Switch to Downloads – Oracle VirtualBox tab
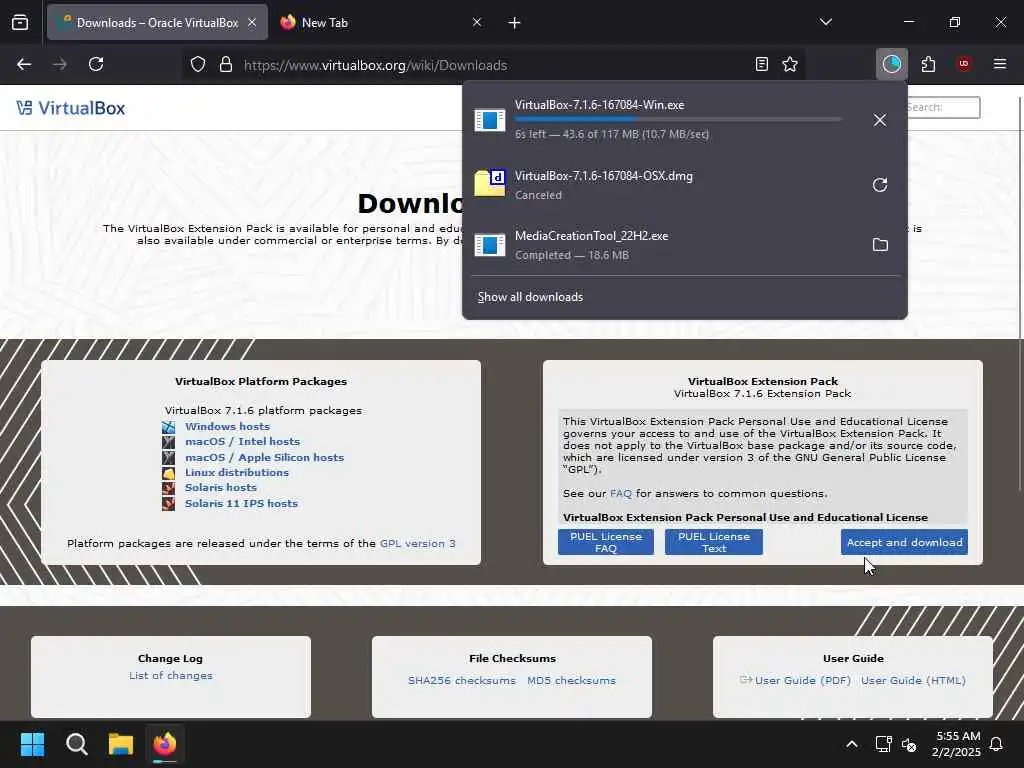Viewport: 1024px width, 768px height. click(x=157, y=22)
